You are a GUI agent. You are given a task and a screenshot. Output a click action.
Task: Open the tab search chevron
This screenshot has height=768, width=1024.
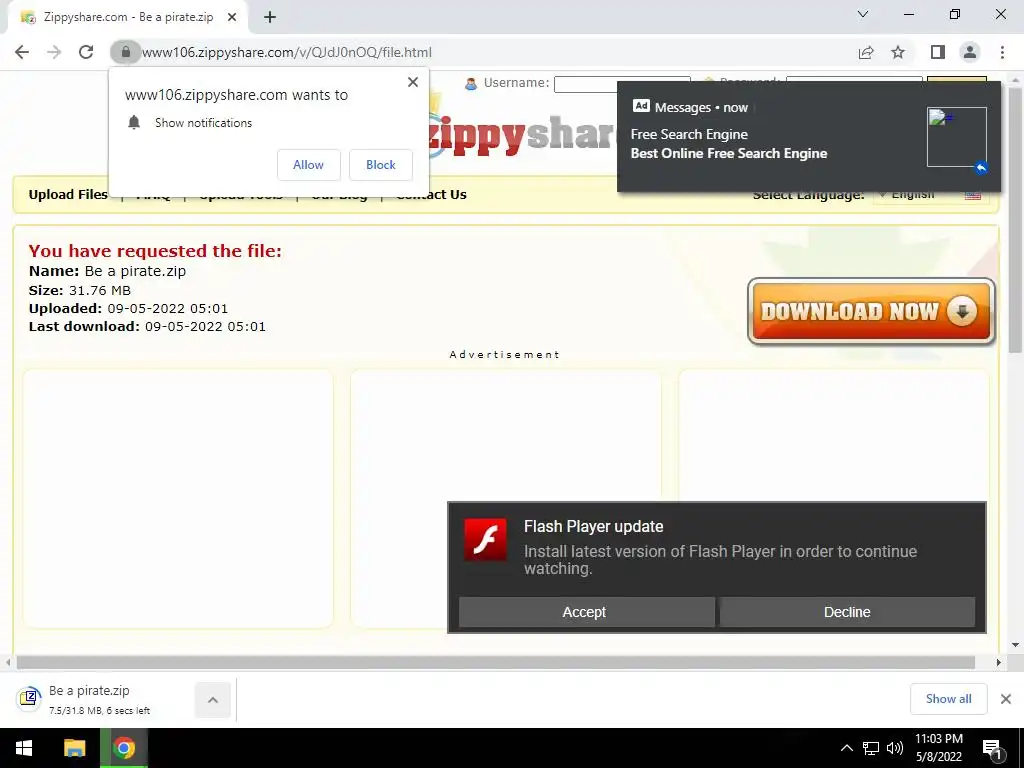(863, 14)
